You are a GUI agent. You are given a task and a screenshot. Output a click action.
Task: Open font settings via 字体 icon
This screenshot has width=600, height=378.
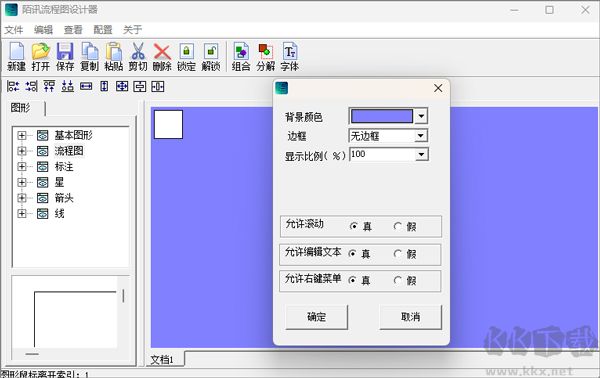coord(290,57)
